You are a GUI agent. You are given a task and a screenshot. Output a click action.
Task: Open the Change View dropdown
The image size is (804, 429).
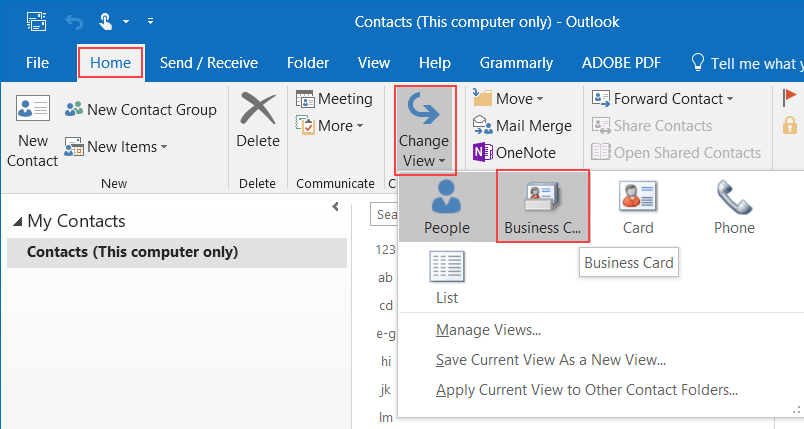[425, 130]
